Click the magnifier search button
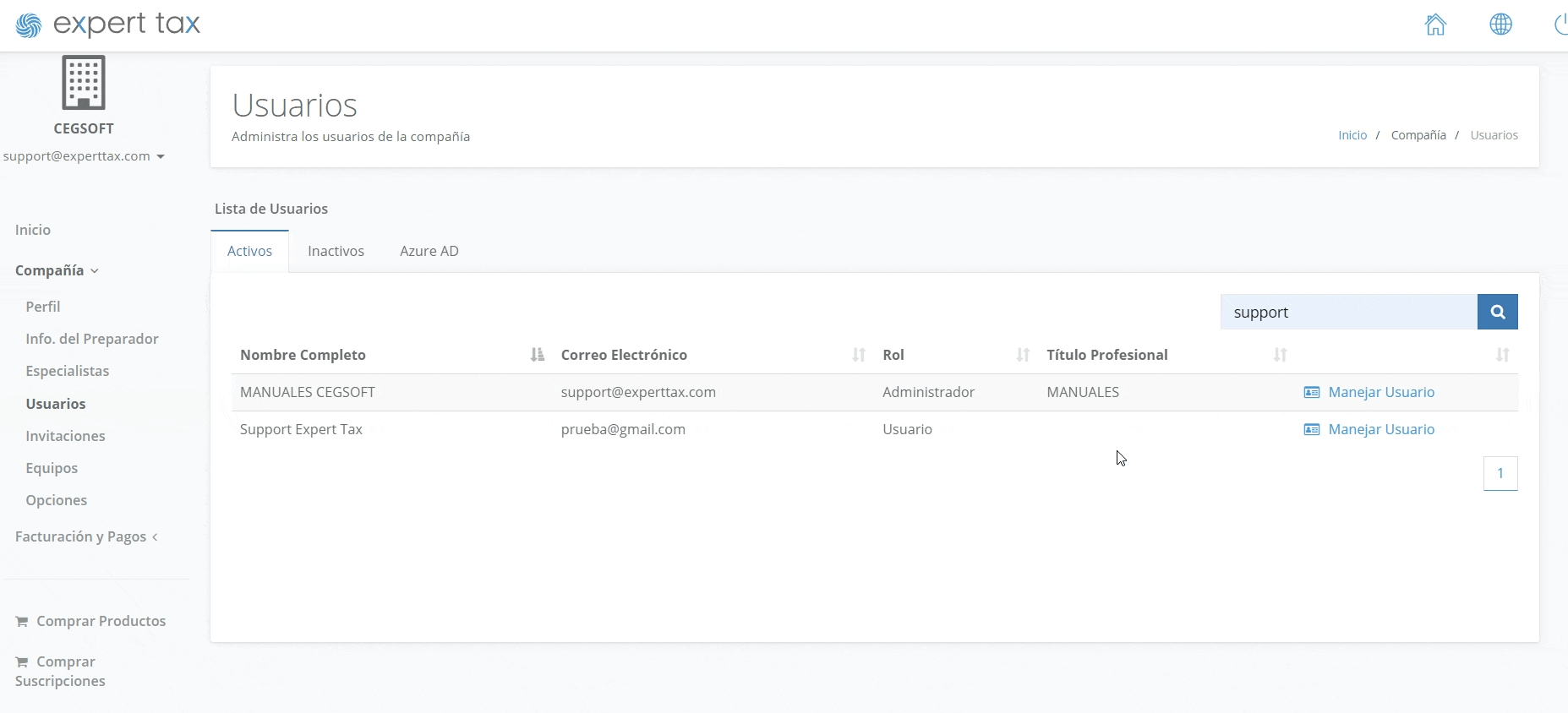The height and width of the screenshot is (713, 1568). pyautogui.click(x=1497, y=312)
